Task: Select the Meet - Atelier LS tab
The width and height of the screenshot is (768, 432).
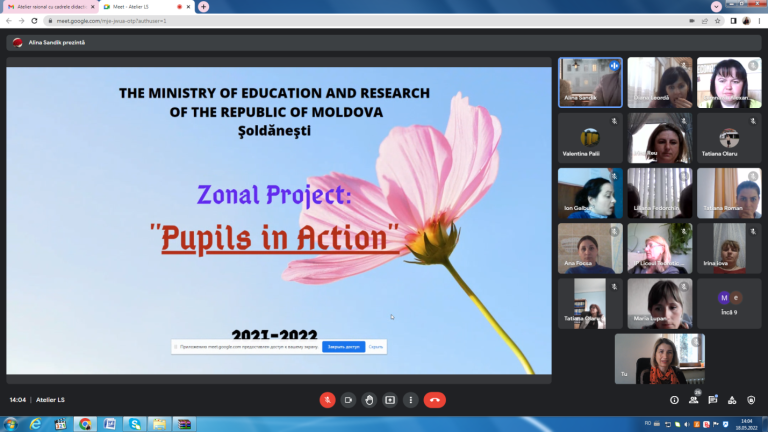Action: pos(146,7)
